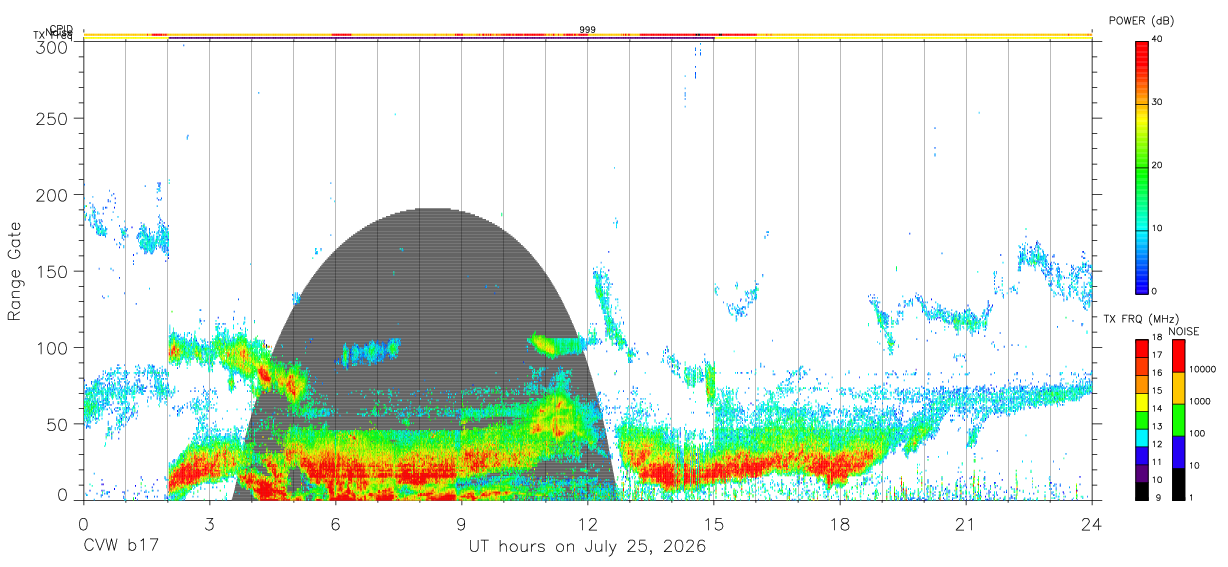Click the 18 tick on the UT hours axis
Image resolution: width=1228 pixels, height=567 pixels.
point(839,523)
